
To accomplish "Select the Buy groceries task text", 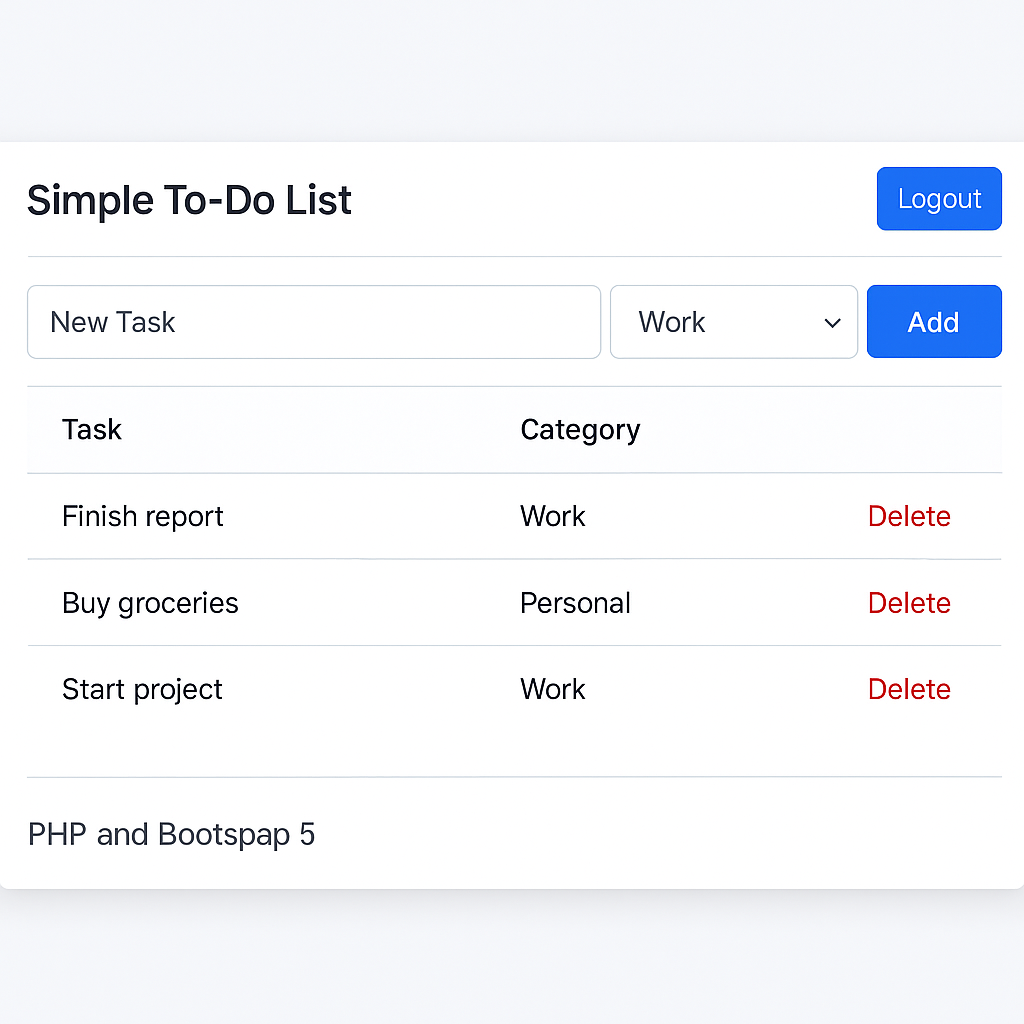I will point(150,603).
